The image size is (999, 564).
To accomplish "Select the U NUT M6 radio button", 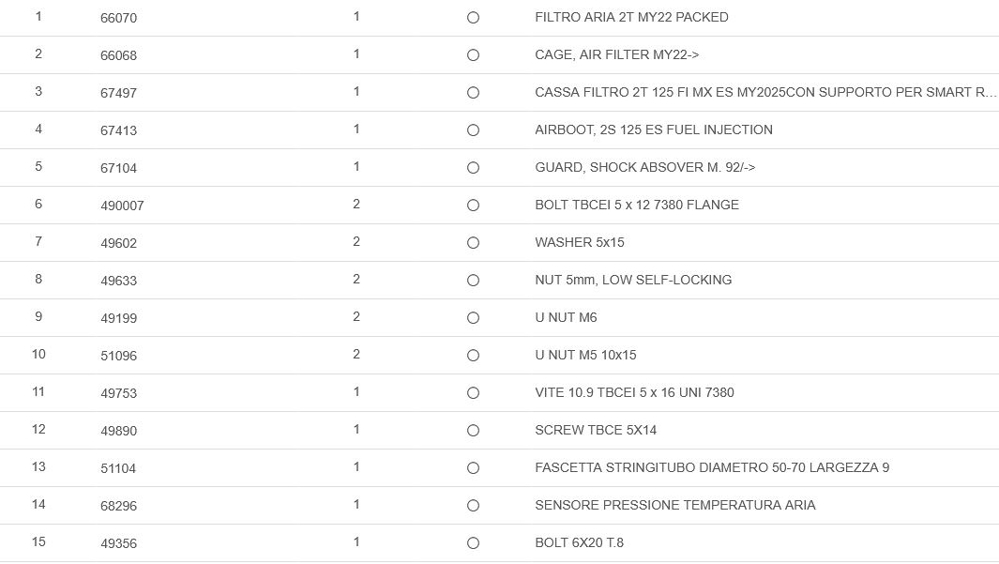I will (473, 318).
